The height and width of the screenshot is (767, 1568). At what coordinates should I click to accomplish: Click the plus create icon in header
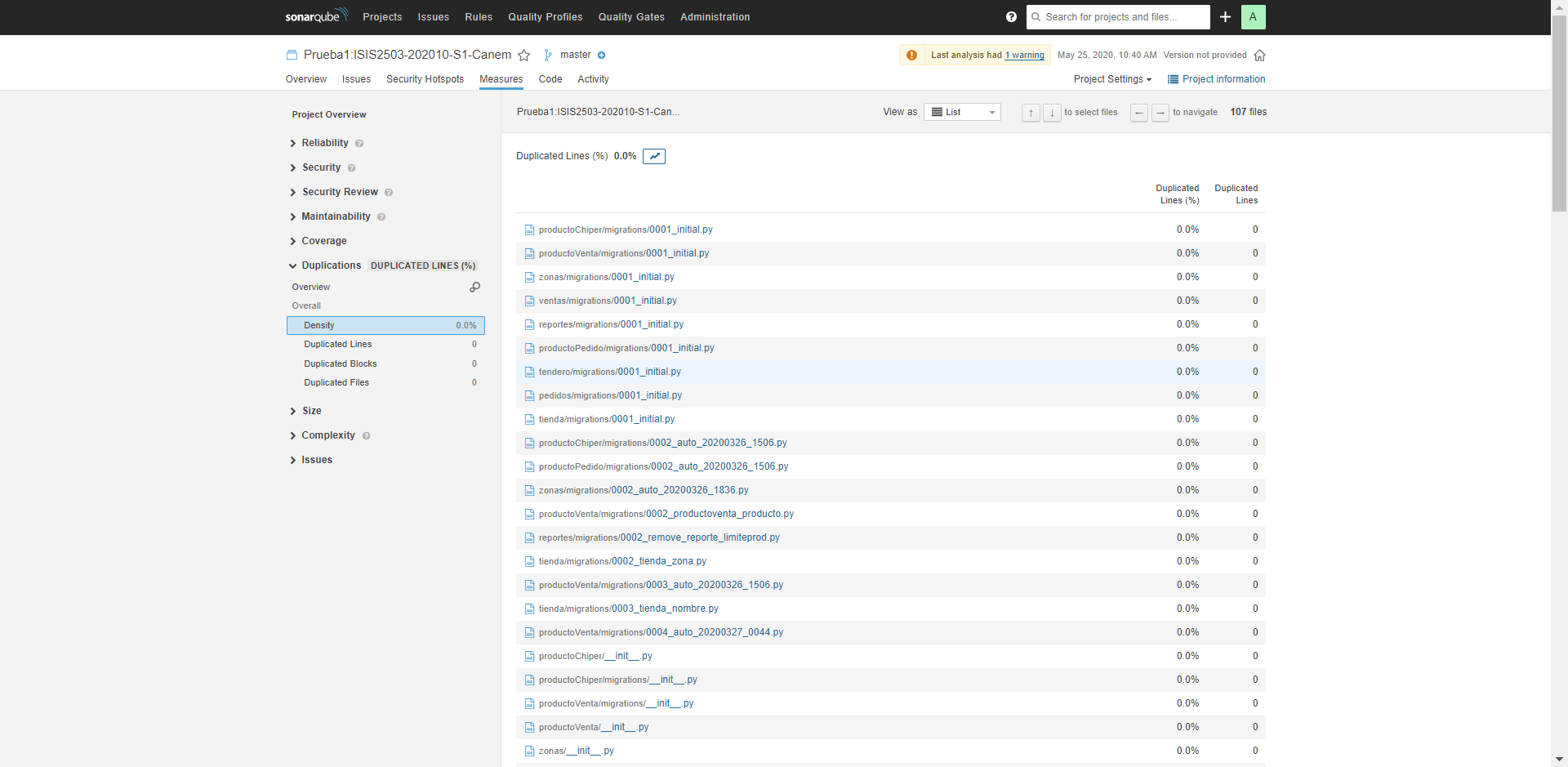[x=1225, y=17]
